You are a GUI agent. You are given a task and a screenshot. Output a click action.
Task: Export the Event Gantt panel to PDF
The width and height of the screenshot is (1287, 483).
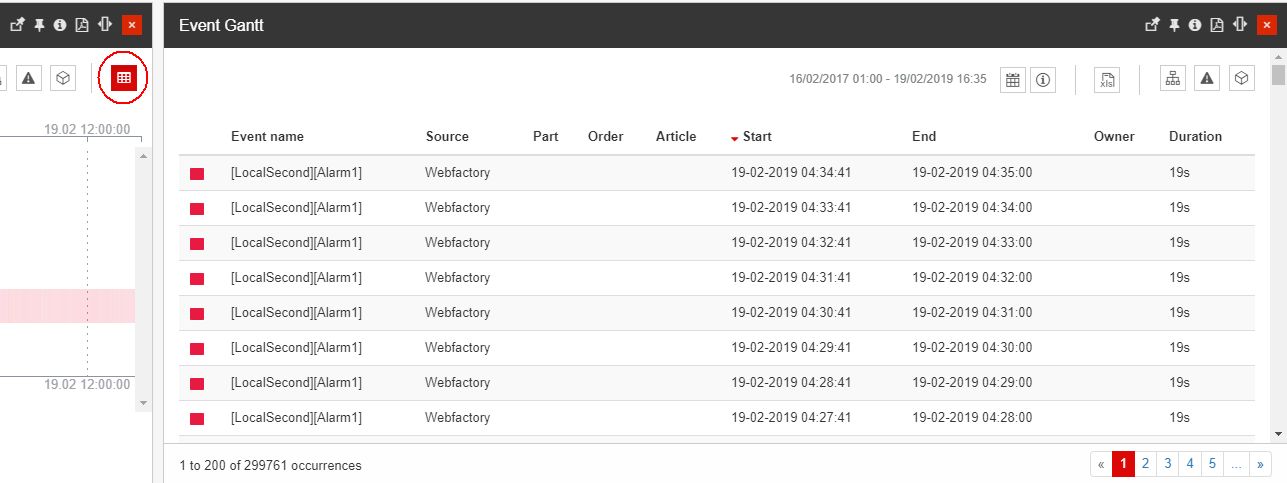coord(1217,25)
